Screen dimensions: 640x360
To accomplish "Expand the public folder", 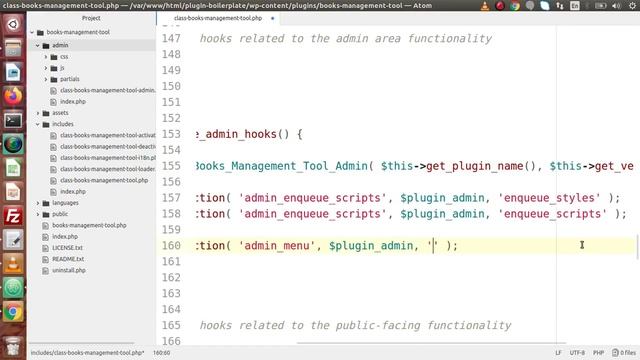I will [38, 214].
